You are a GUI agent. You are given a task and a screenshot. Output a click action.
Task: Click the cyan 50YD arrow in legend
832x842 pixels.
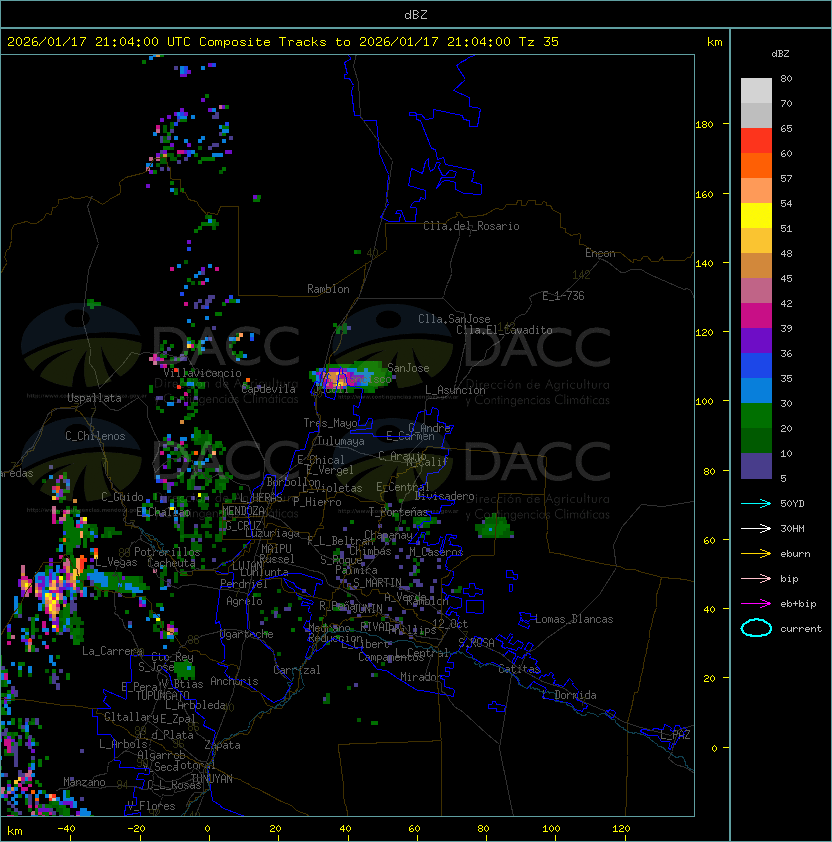coord(756,503)
